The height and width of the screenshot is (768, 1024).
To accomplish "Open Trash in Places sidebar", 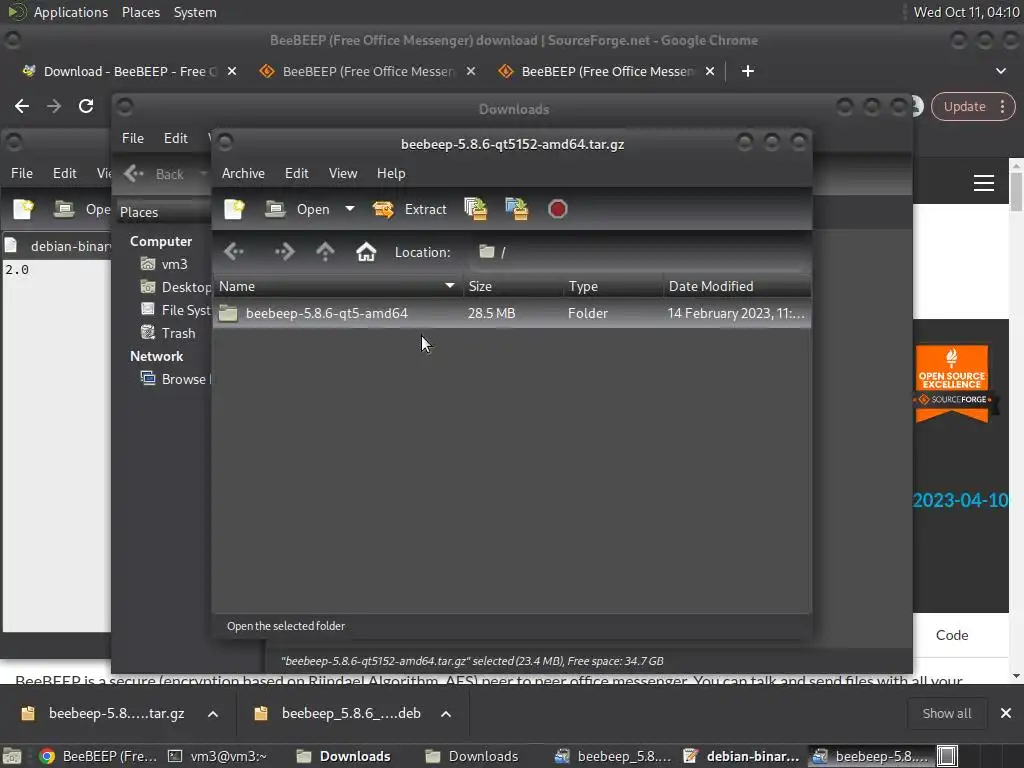I will coord(168,333).
